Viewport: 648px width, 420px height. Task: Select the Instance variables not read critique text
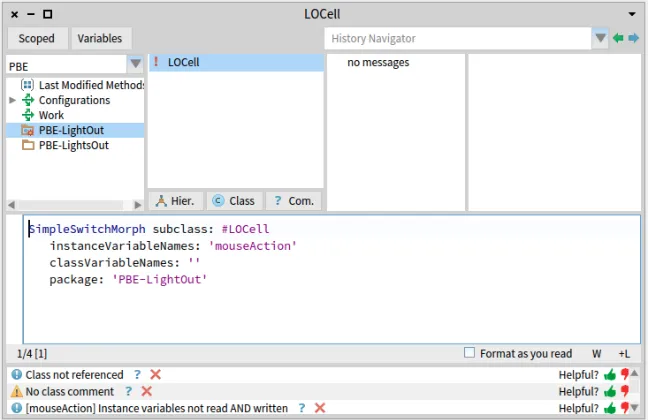(x=157, y=408)
